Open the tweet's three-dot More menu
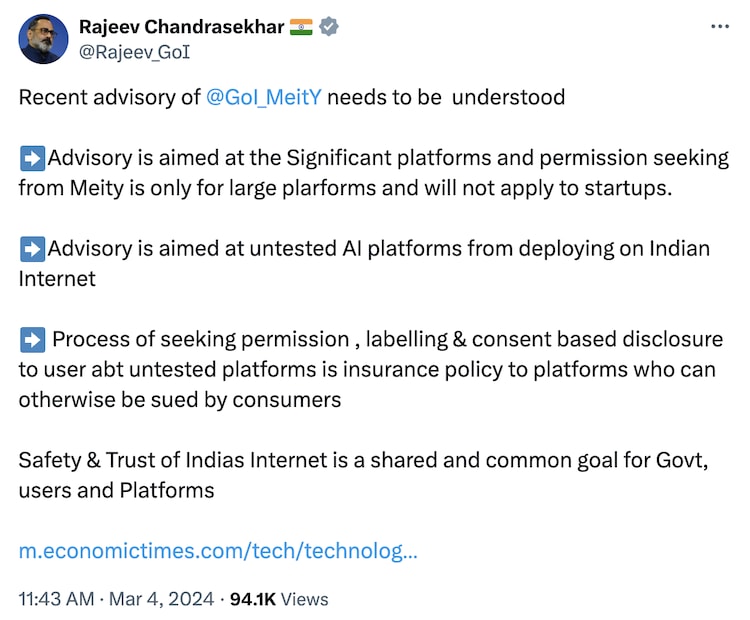750x620 pixels. (x=720, y=27)
